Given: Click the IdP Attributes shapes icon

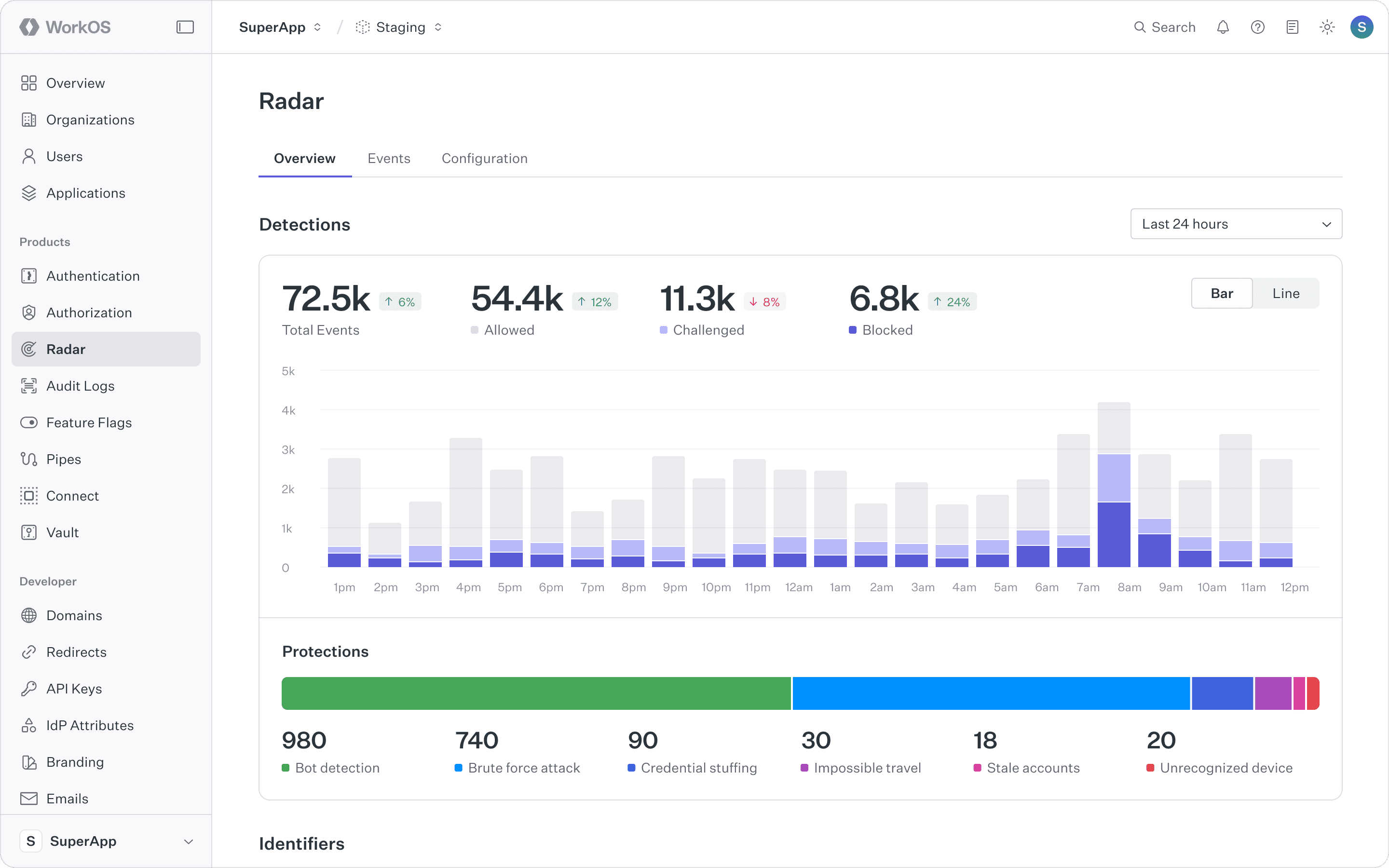Looking at the screenshot, I should point(29,726).
